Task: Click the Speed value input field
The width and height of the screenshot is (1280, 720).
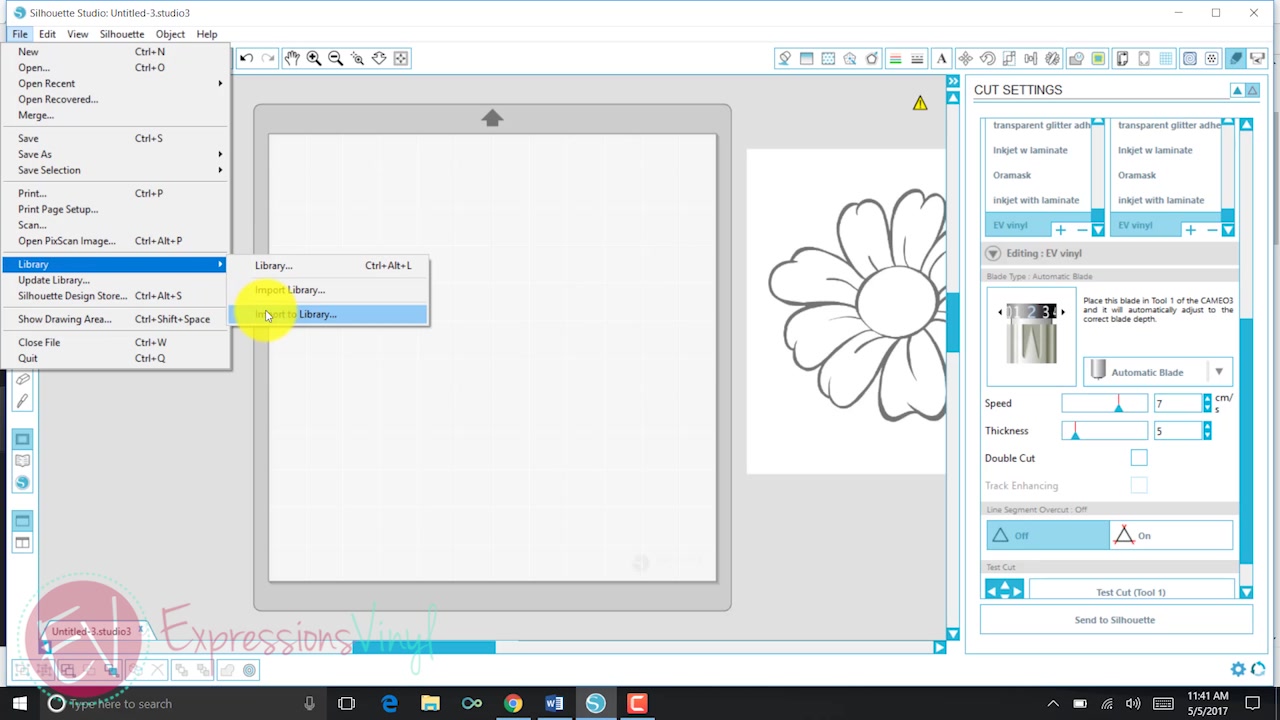Action: [1177, 403]
